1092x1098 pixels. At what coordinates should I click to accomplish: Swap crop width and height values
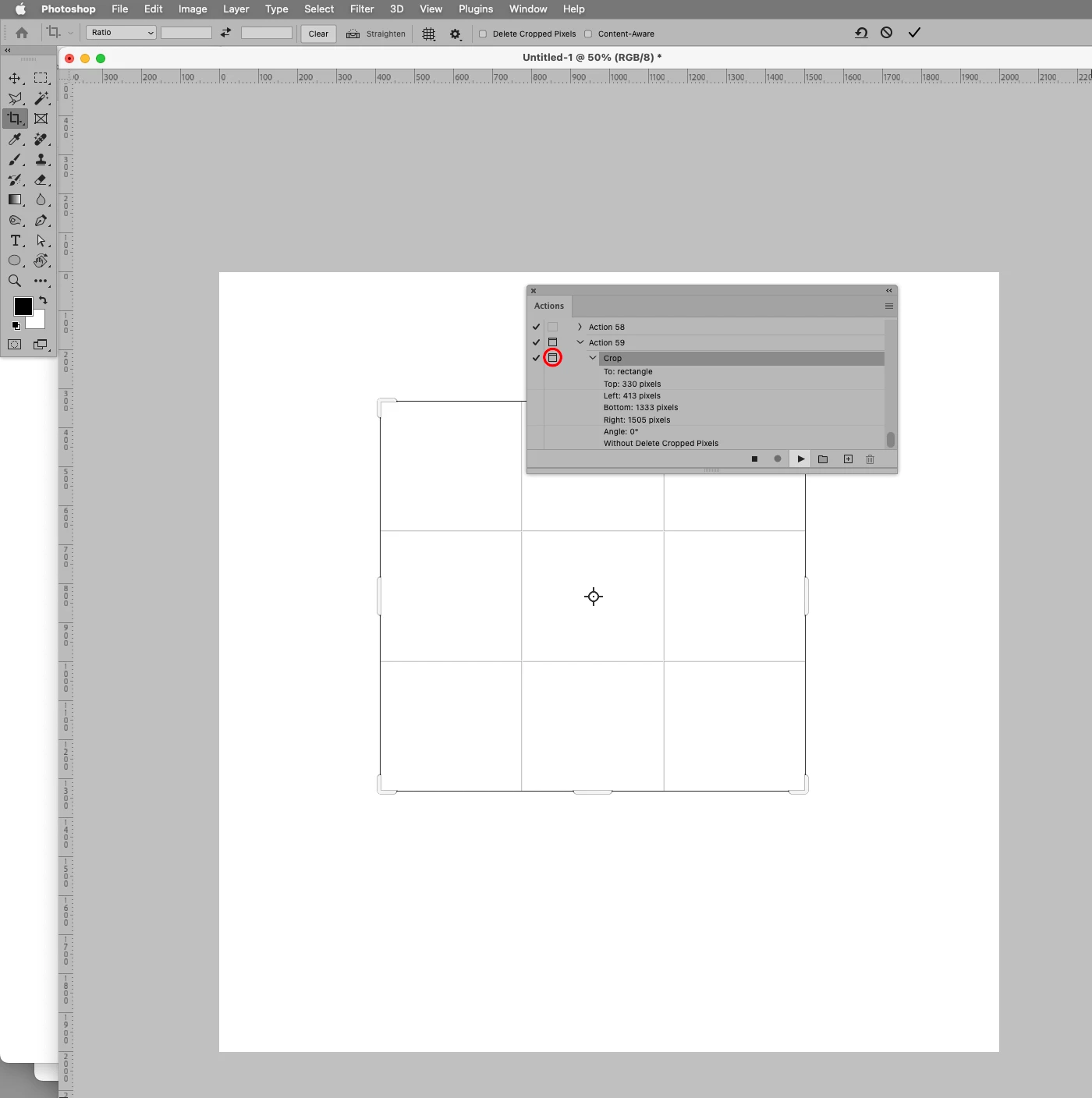pos(226,33)
